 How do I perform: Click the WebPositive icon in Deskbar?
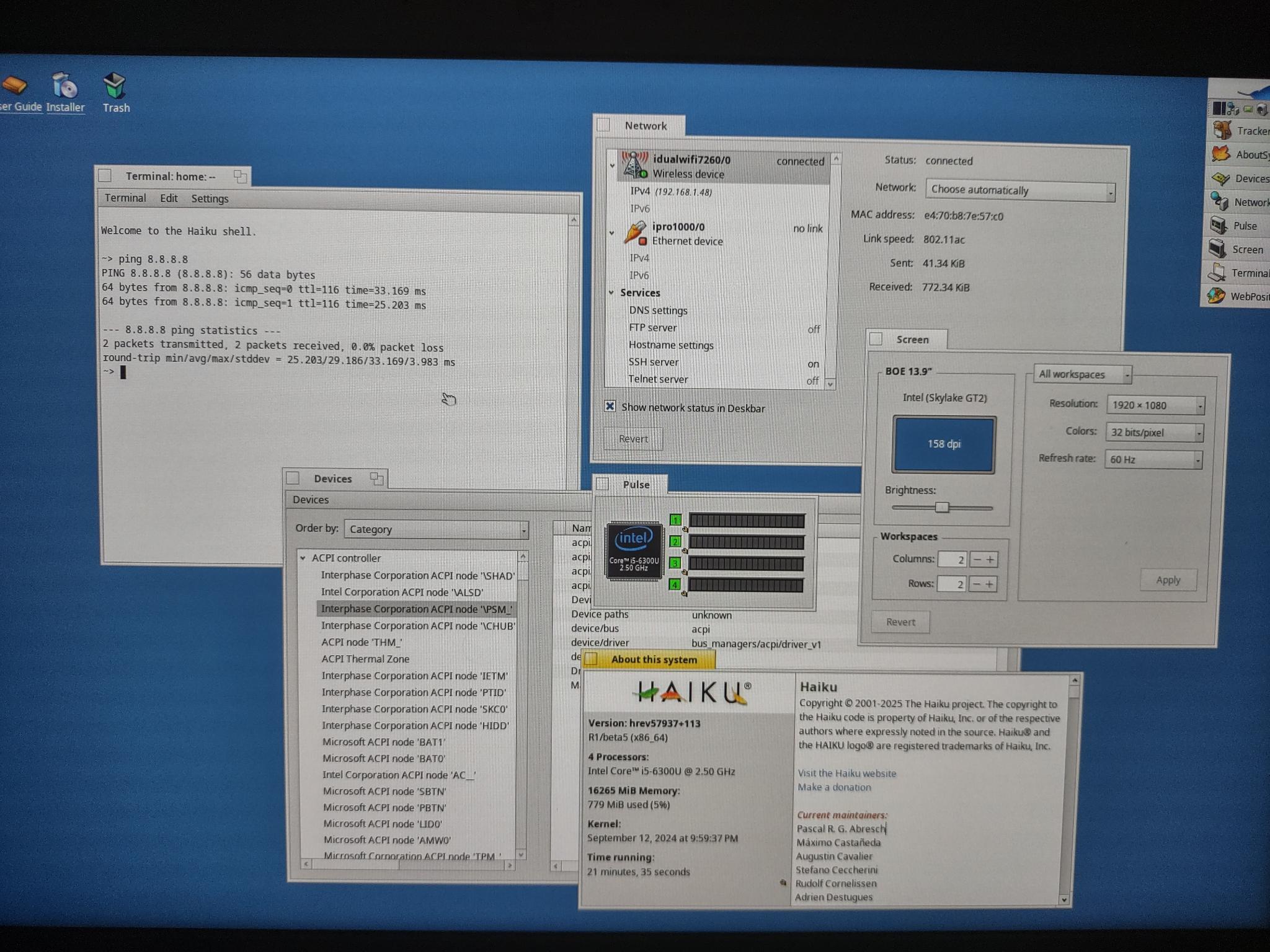[x=1217, y=296]
